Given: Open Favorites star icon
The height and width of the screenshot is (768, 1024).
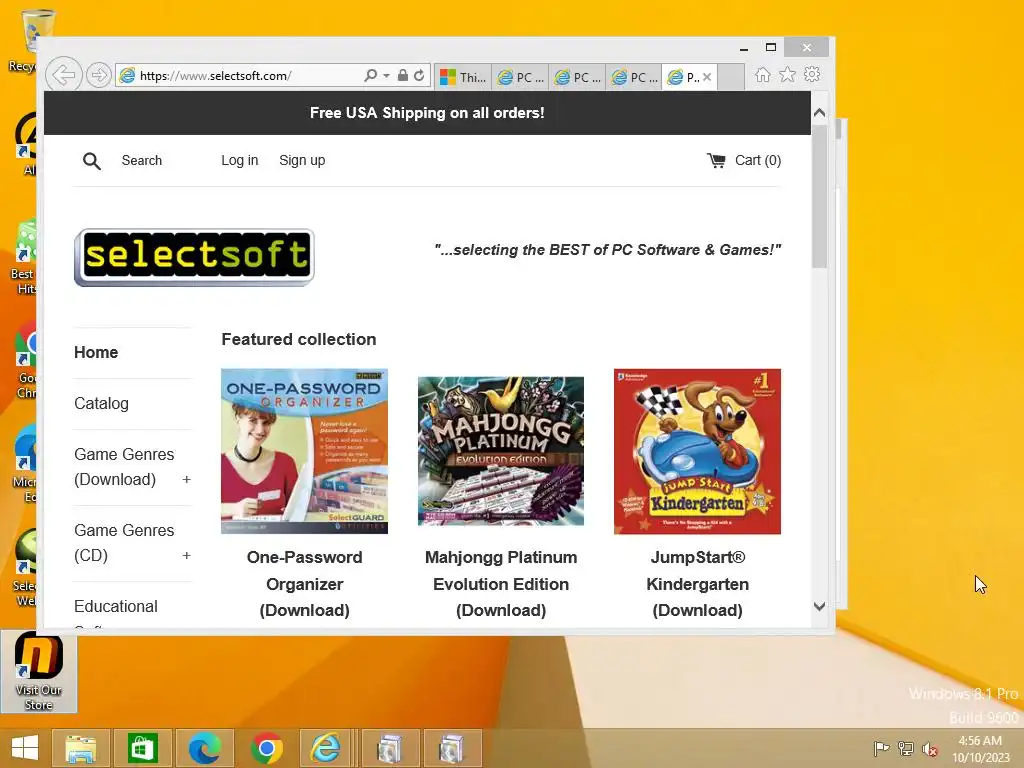Looking at the screenshot, I should pyautogui.click(x=788, y=74).
